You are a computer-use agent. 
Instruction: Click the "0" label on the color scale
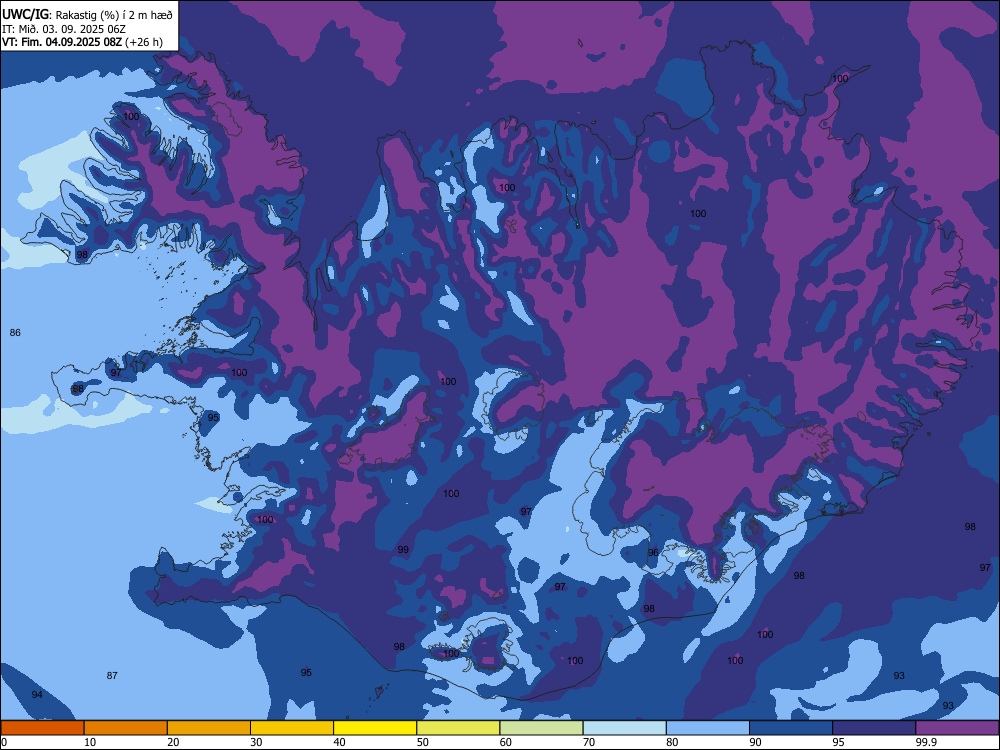(4, 742)
